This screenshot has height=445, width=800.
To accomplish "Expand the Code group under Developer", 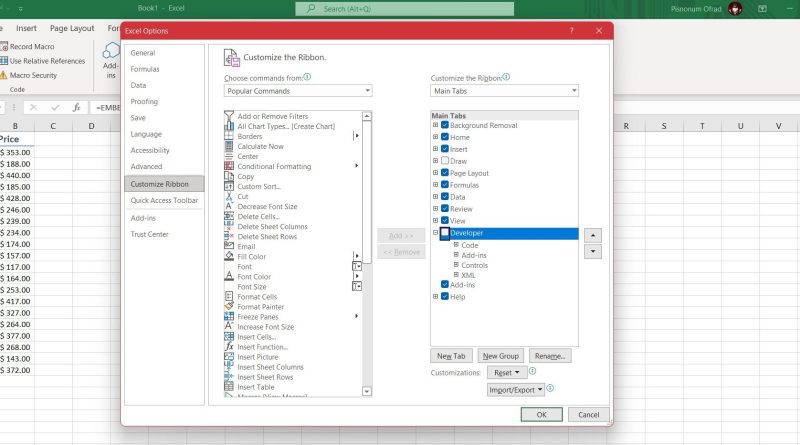I will (x=456, y=245).
